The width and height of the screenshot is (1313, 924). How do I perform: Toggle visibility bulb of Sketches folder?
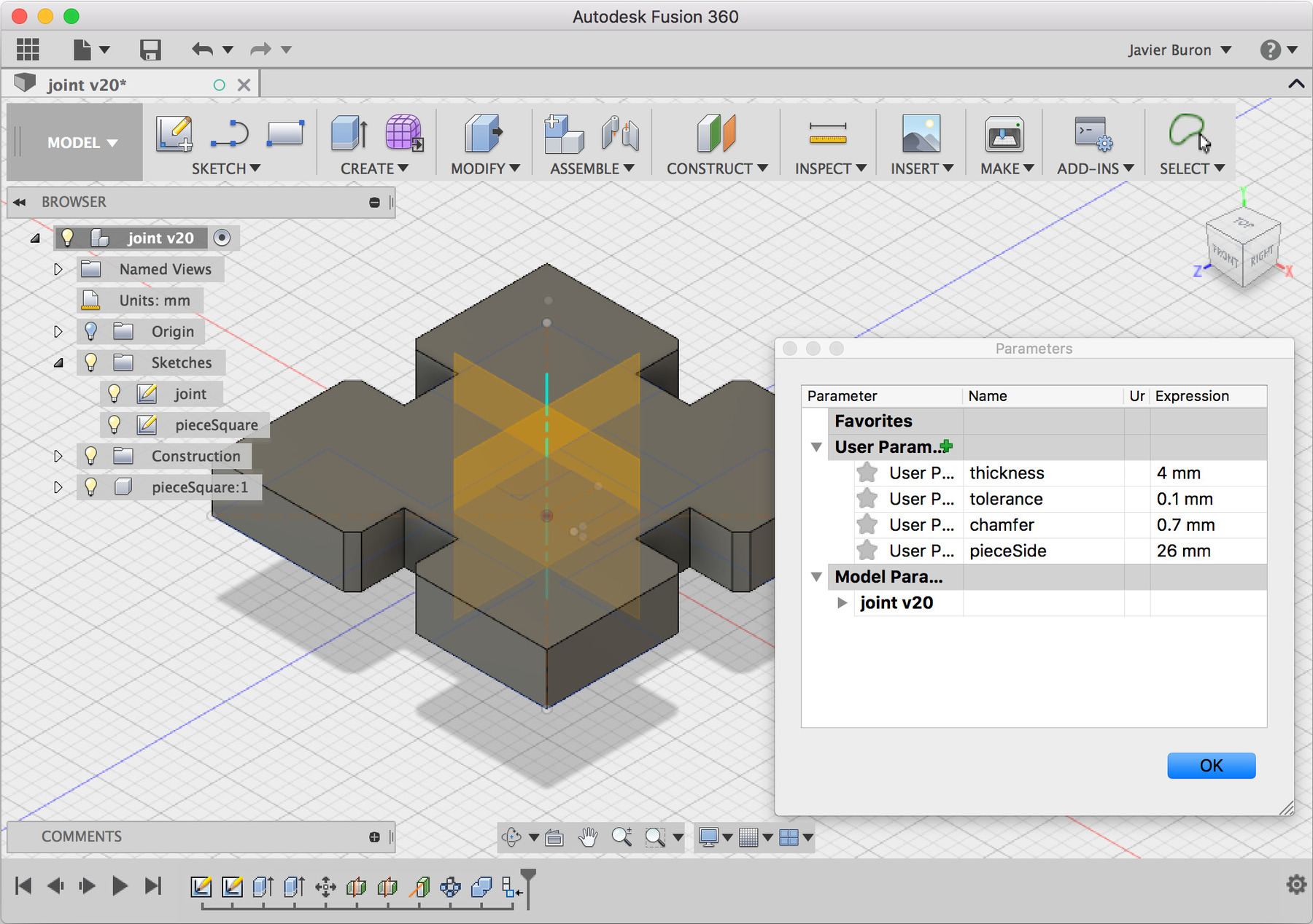[90, 362]
